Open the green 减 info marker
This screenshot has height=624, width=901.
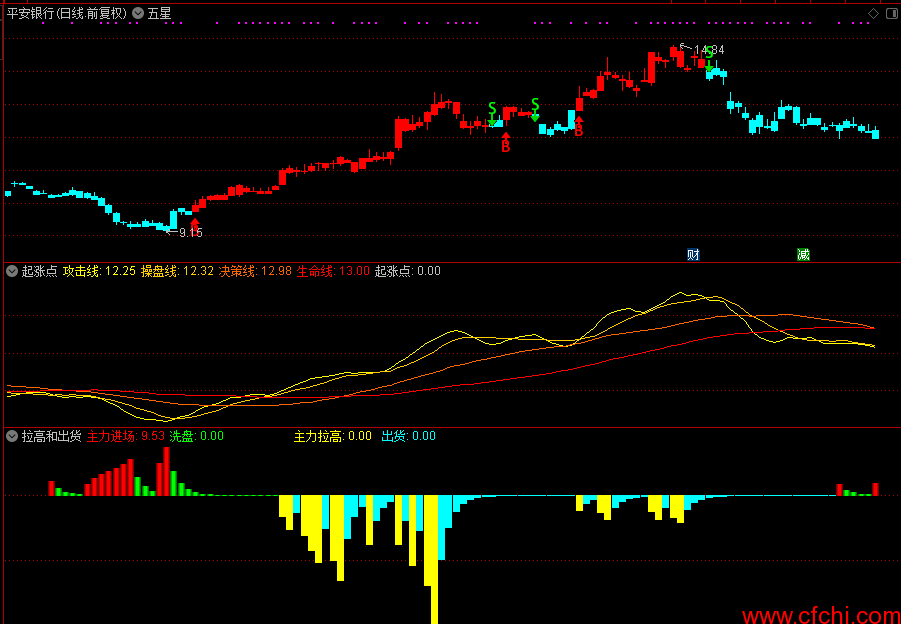tap(803, 255)
